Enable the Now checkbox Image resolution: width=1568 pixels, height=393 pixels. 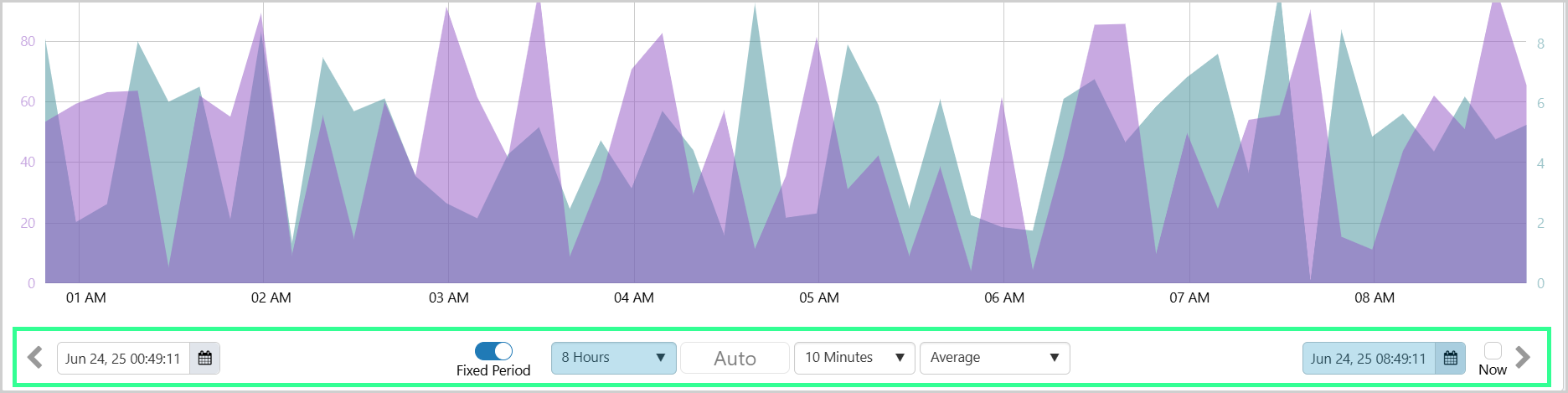1493,350
